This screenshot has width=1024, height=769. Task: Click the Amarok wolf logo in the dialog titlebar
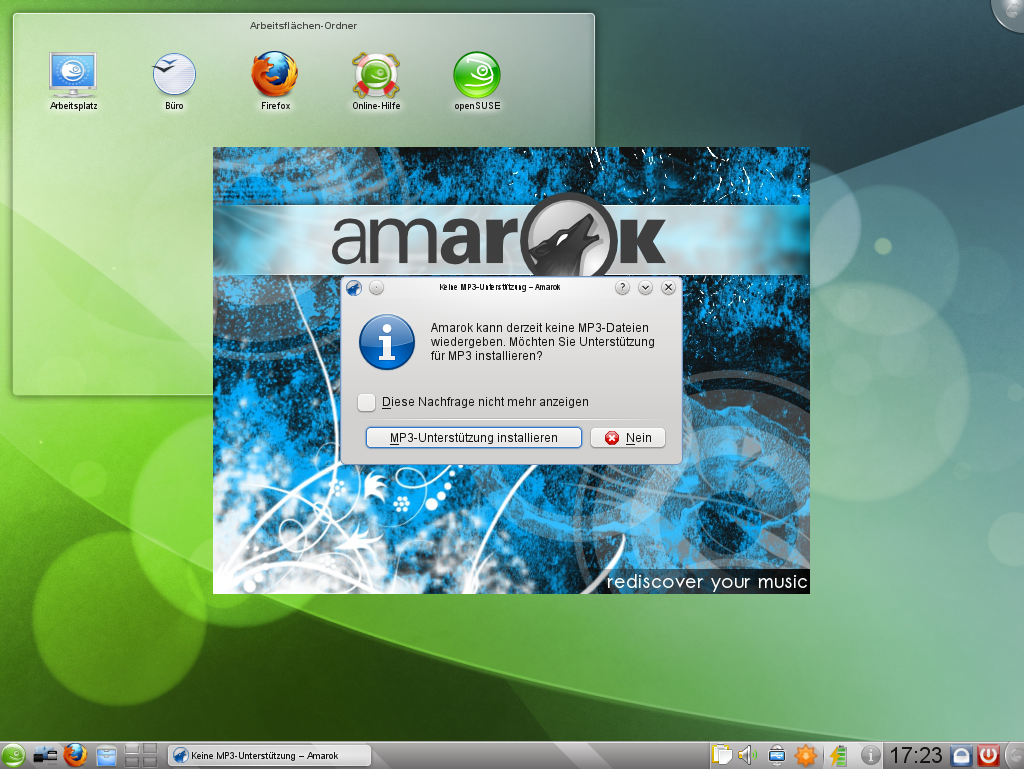click(353, 287)
